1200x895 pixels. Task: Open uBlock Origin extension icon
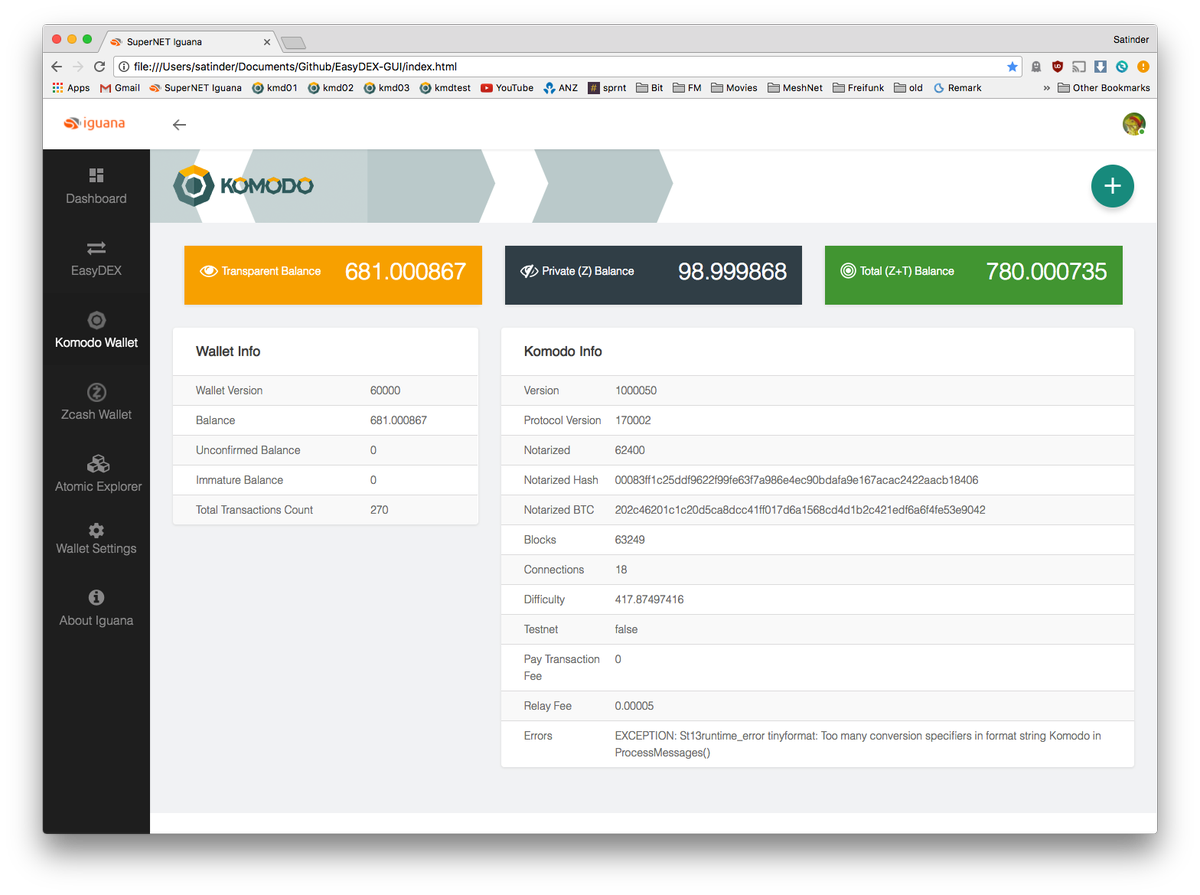click(1057, 67)
